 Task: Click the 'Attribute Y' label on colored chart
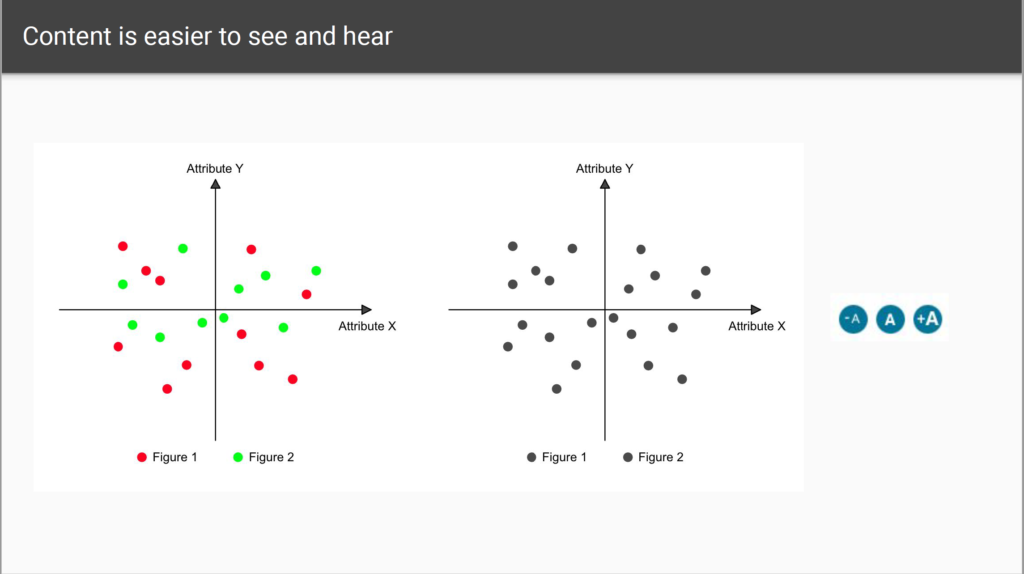(x=215, y=168)
